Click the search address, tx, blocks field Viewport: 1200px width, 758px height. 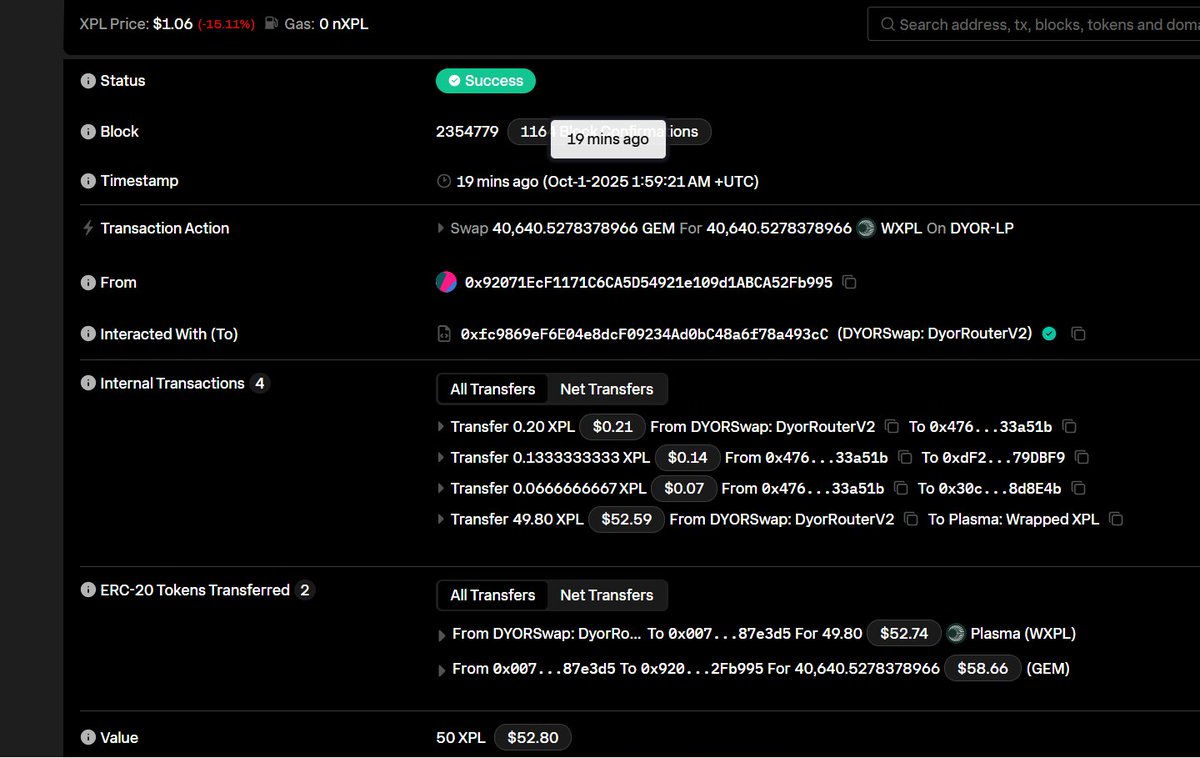point(1034,24)
